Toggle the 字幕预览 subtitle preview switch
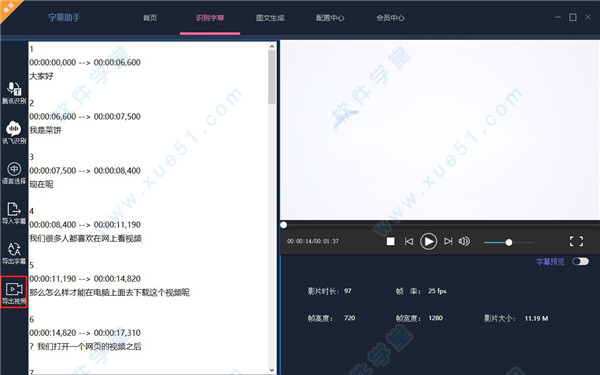Screen dimensions: 600x375 [x=580, y=261]
